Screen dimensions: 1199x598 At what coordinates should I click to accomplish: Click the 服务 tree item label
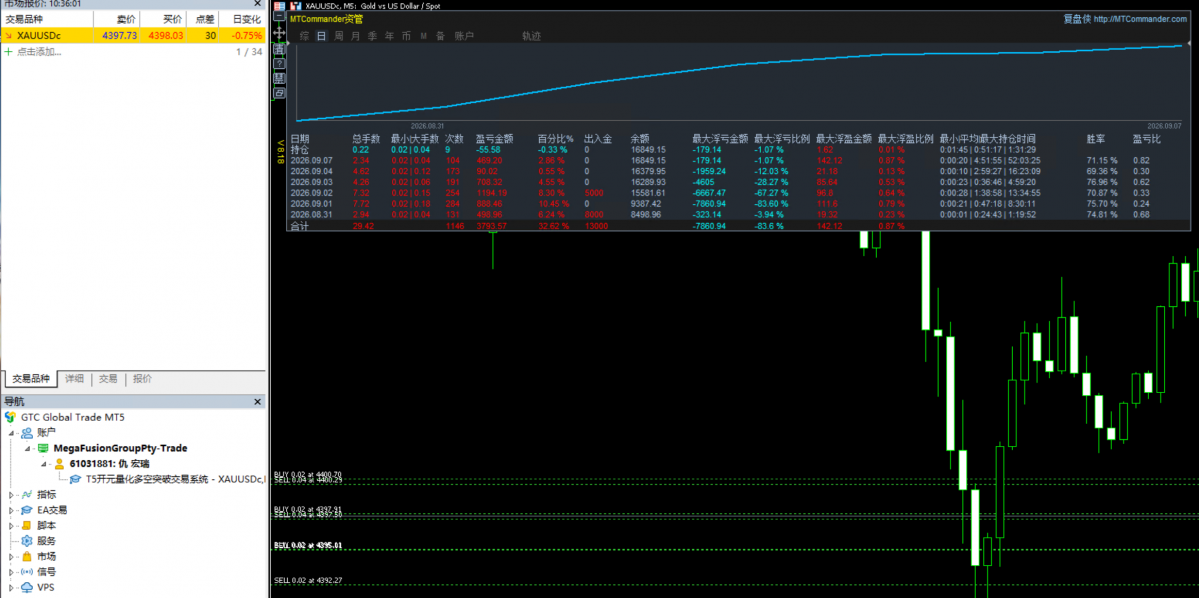click(46, 541)
